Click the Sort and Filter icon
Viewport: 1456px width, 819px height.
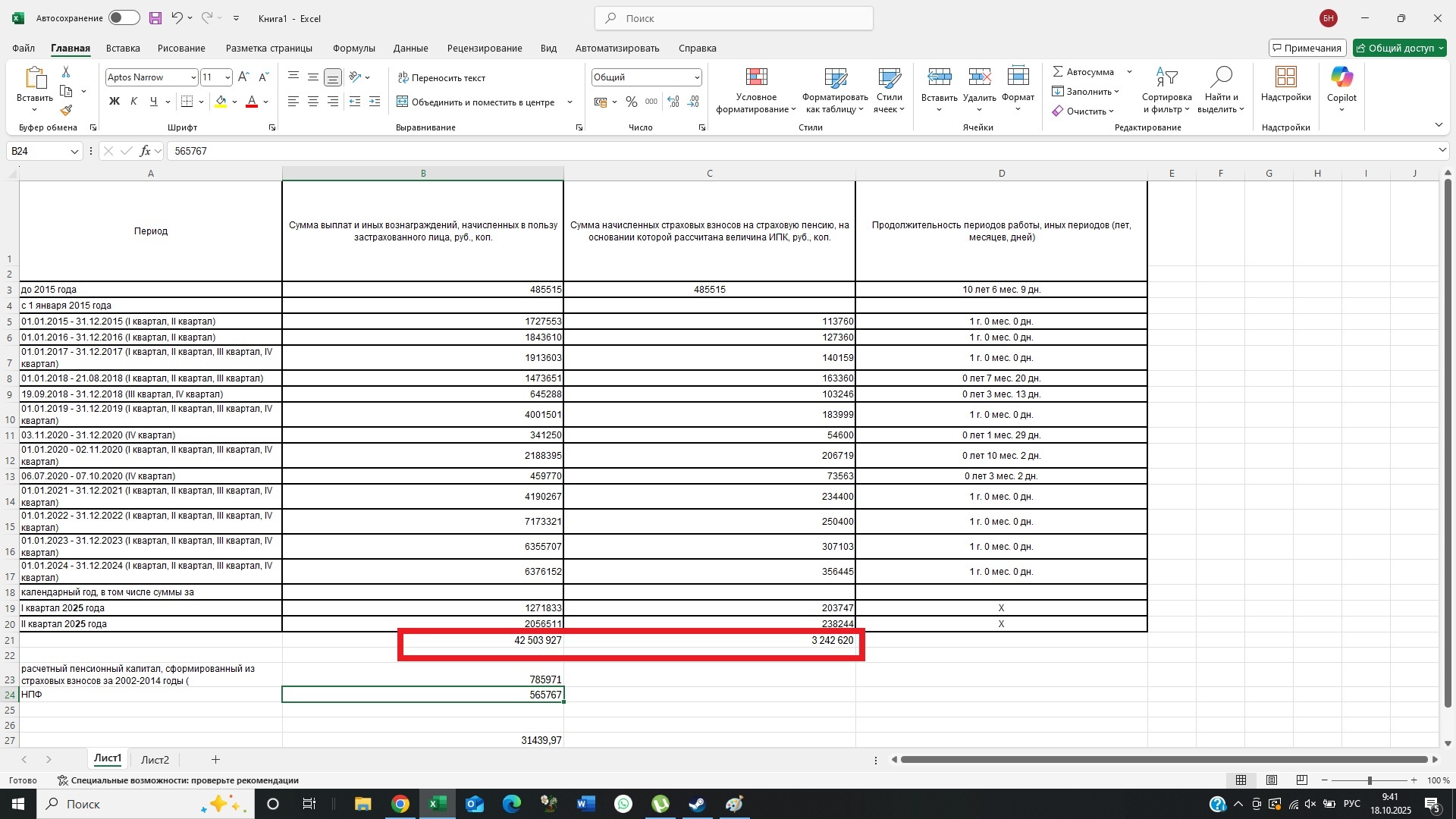pos(1166,77)
